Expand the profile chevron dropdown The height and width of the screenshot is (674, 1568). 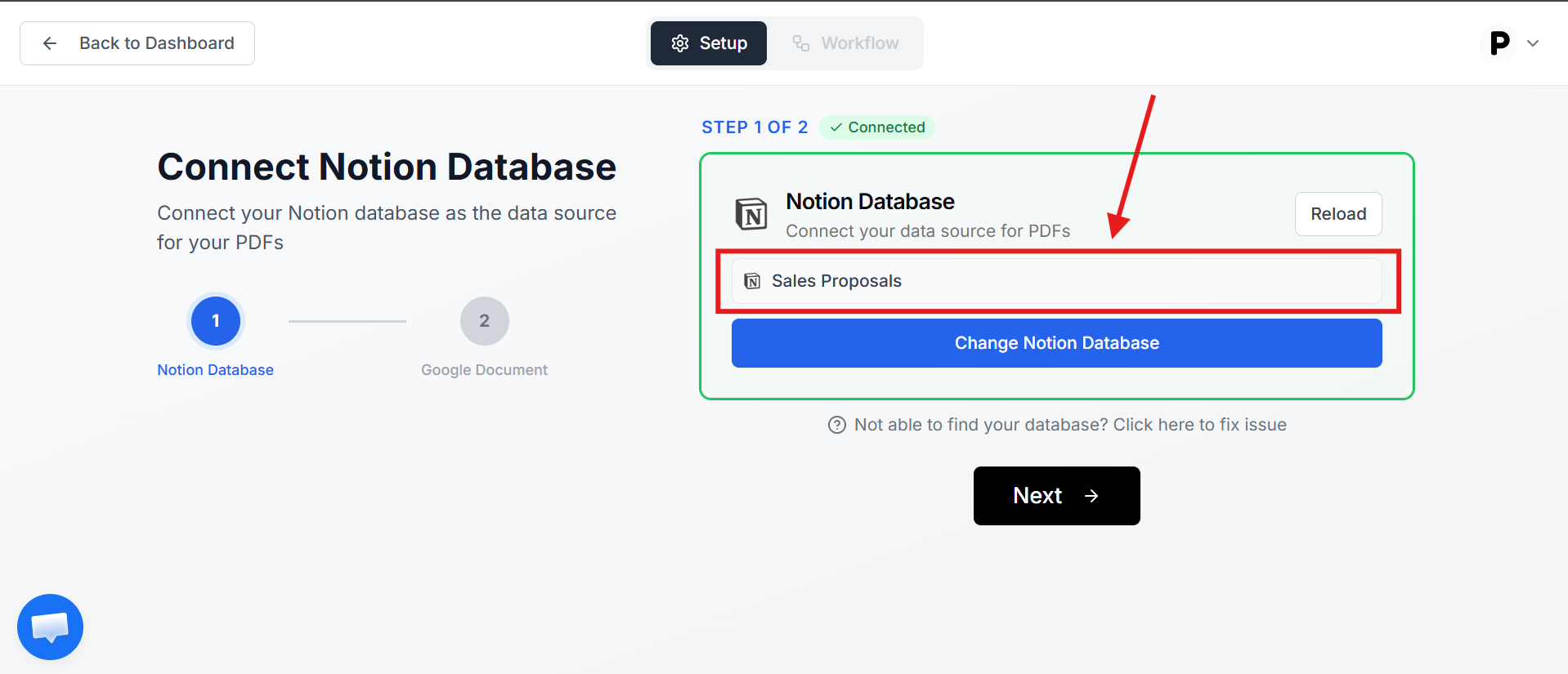click(1533, 43)
